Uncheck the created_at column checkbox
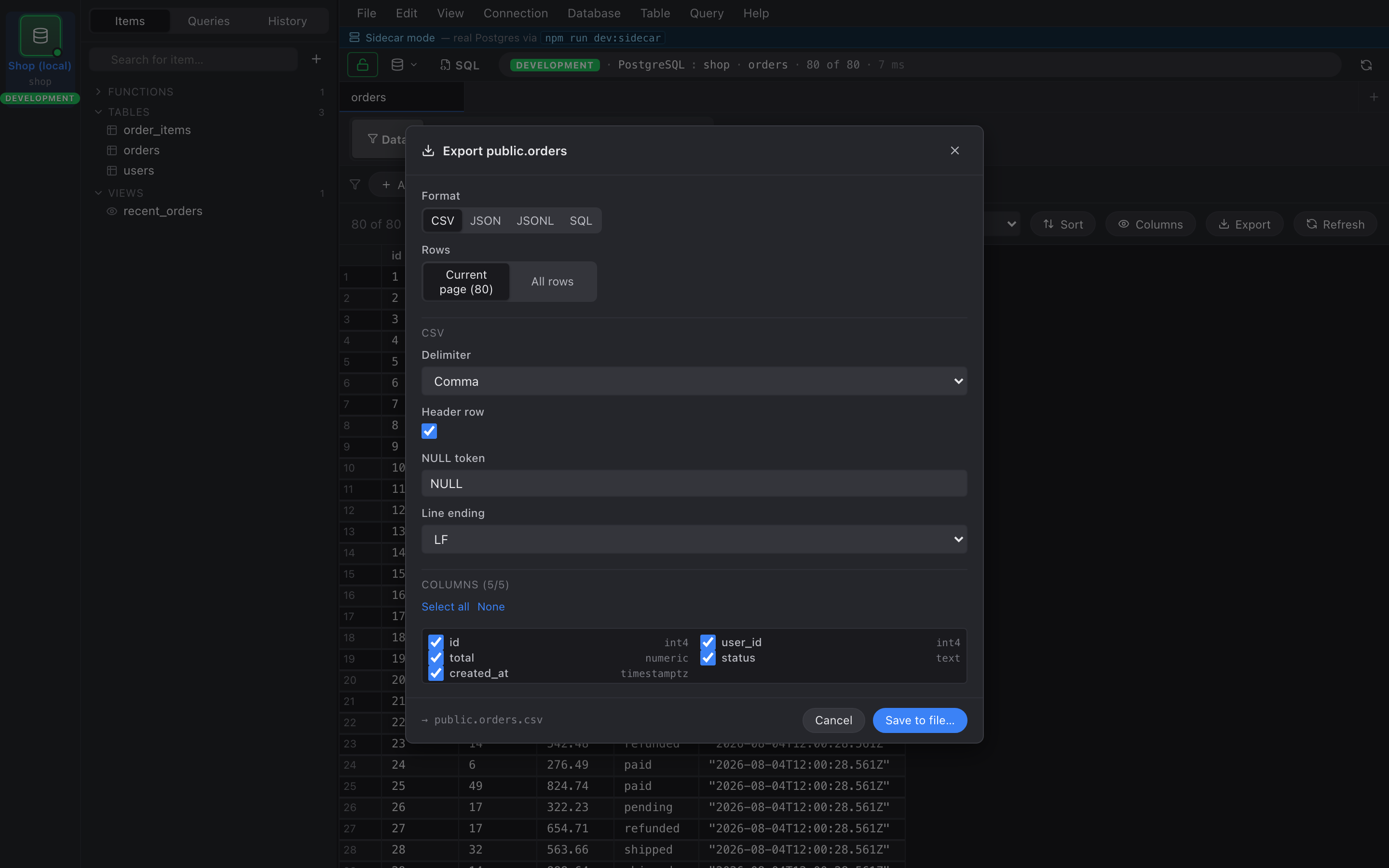1389x868 pixels. (x=436, y=673)
